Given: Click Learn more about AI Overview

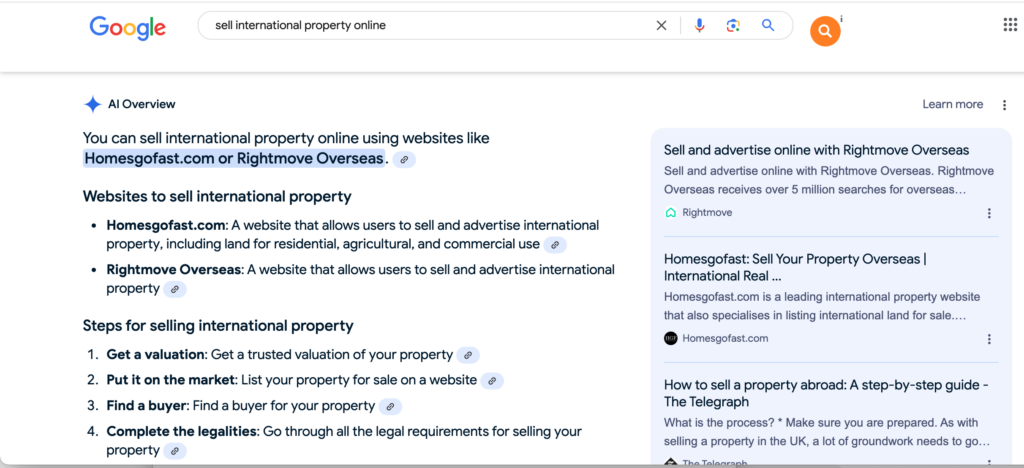Looking at the screenshot, I should (x=952, y=104).
